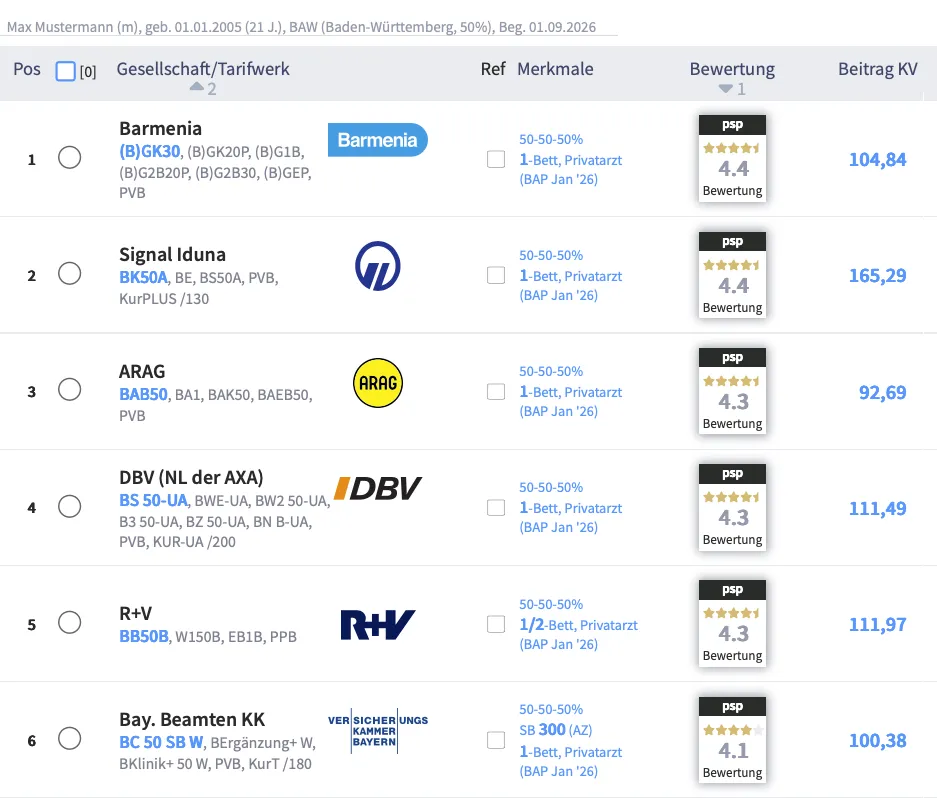Click the Bay. Beamten KK company name

192,719
